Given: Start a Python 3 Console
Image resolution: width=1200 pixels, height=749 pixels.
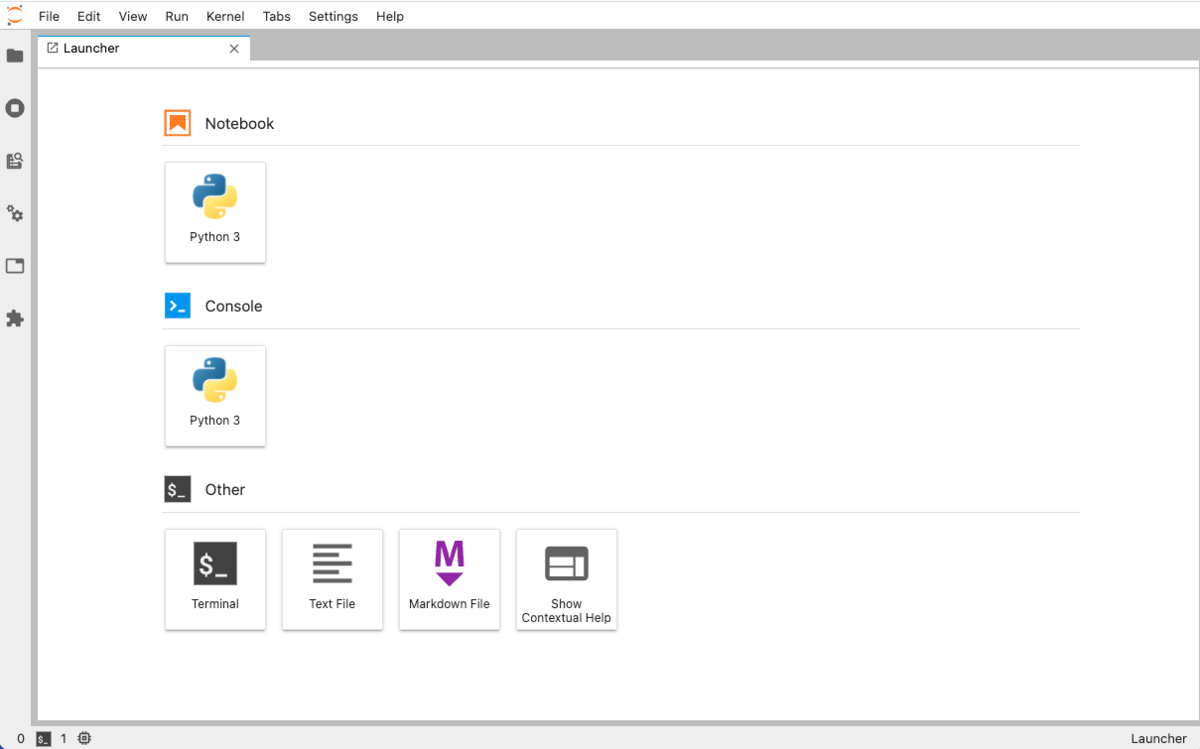Looking at the screenshot, I should (215, 396).
